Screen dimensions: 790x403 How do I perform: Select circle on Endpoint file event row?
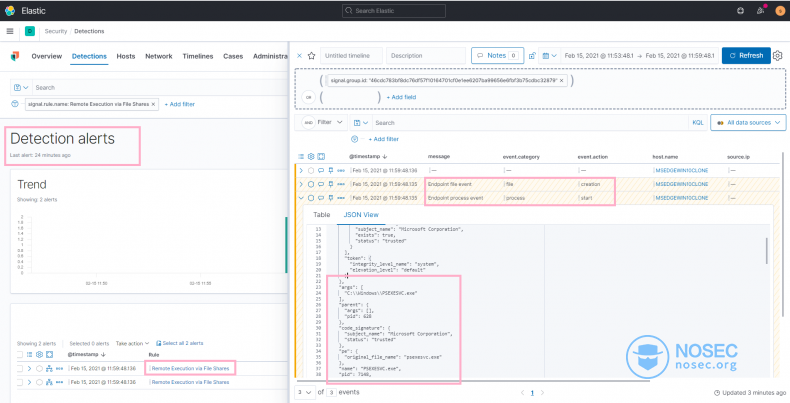[311, 184]
